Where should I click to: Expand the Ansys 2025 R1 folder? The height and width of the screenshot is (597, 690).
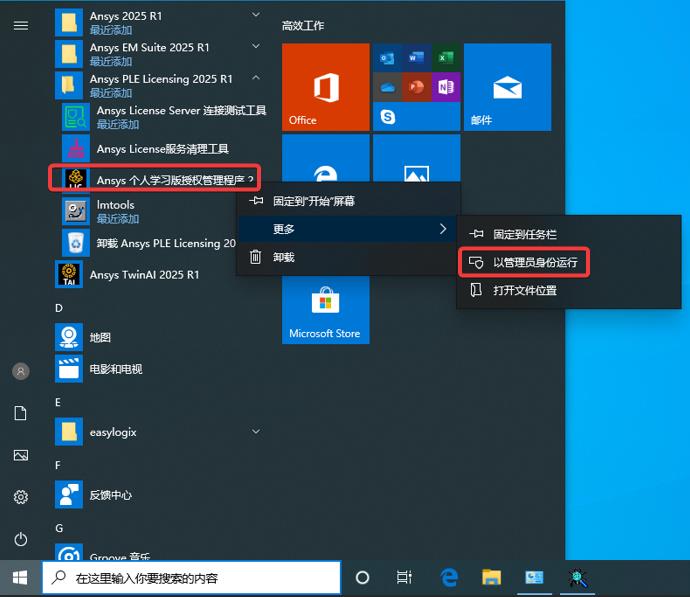tap(158, 22)
